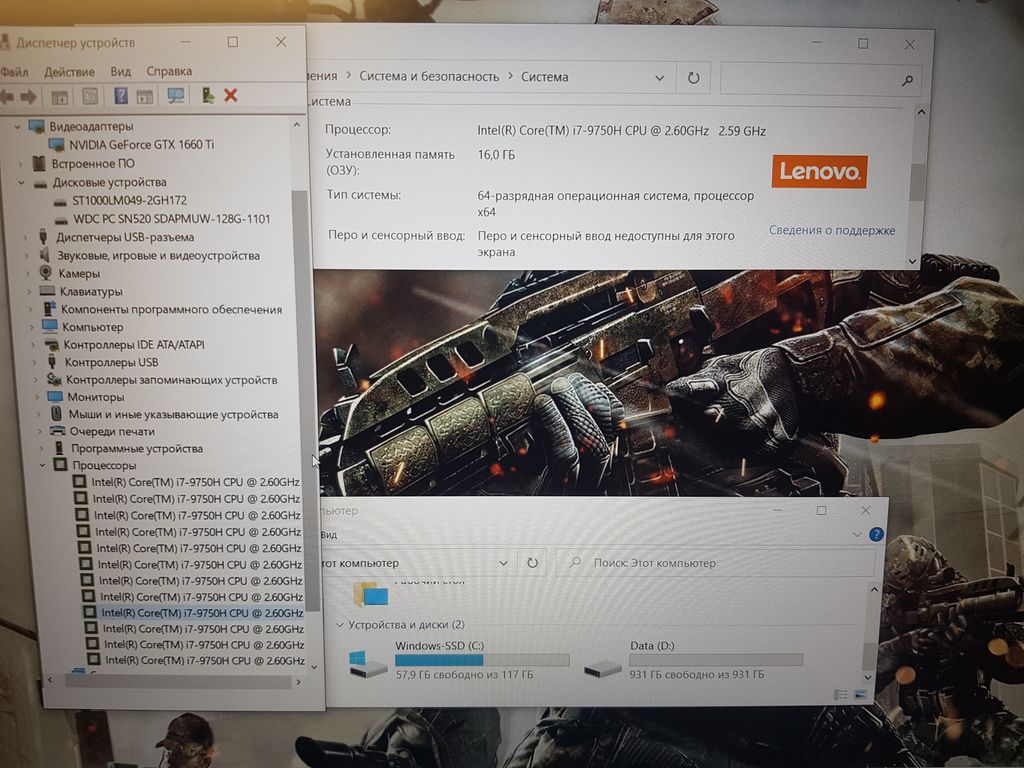Screen dimensions: 1024x768
Task: Collapse the Устройства и диски section
Action: pyautogui.click(x=339, y=625)
